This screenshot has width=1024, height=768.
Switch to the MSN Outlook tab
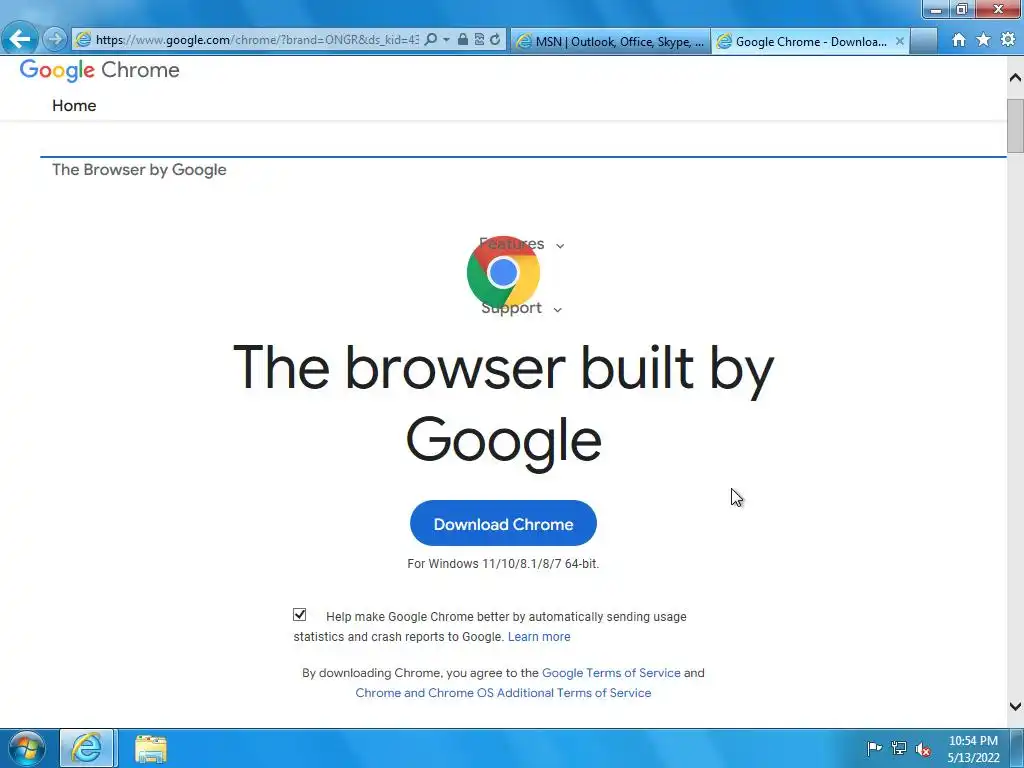pos(610,41)
